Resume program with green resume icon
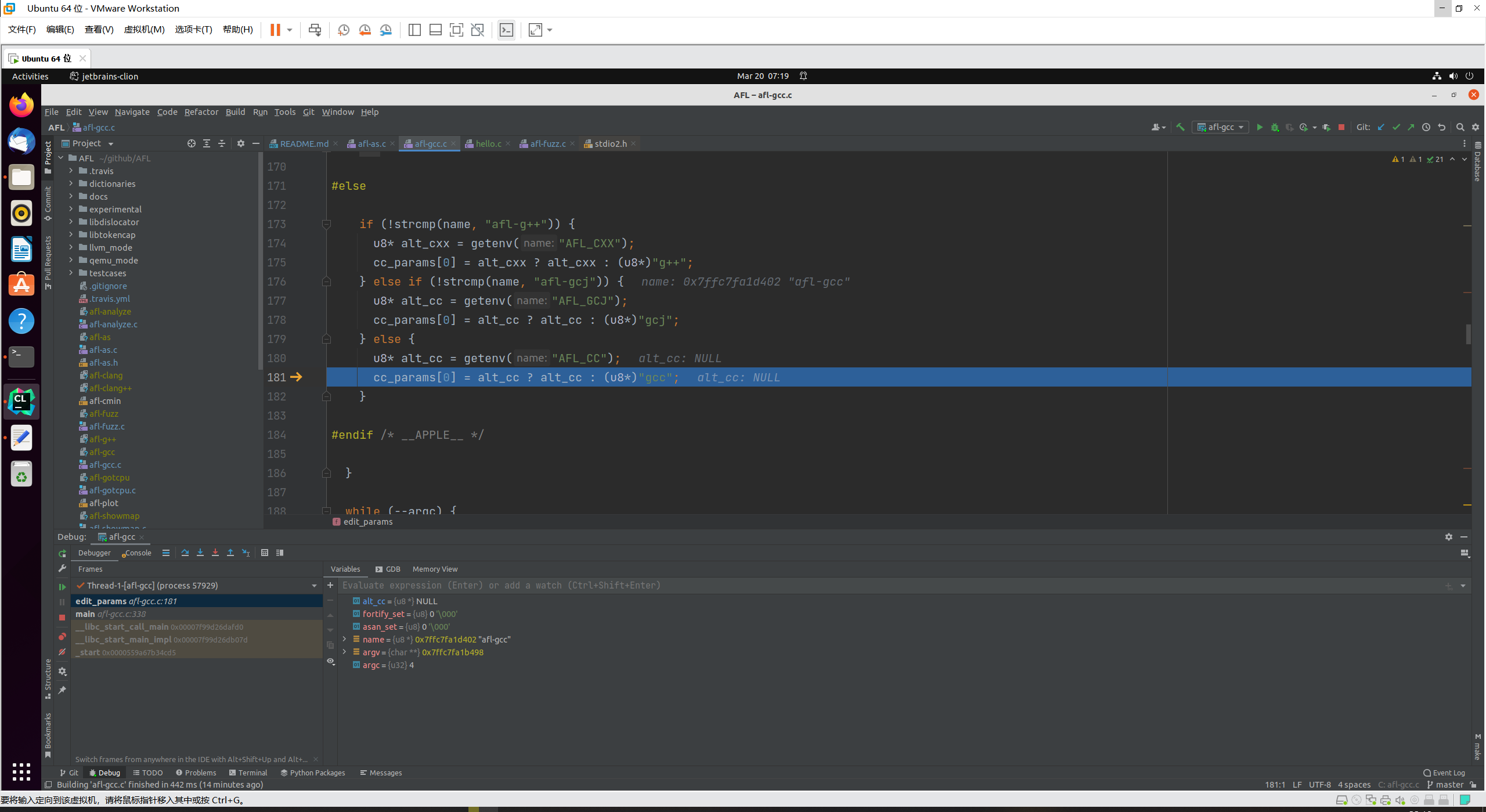This screenshot has height=812, width=1486. [x=62, y=587]
